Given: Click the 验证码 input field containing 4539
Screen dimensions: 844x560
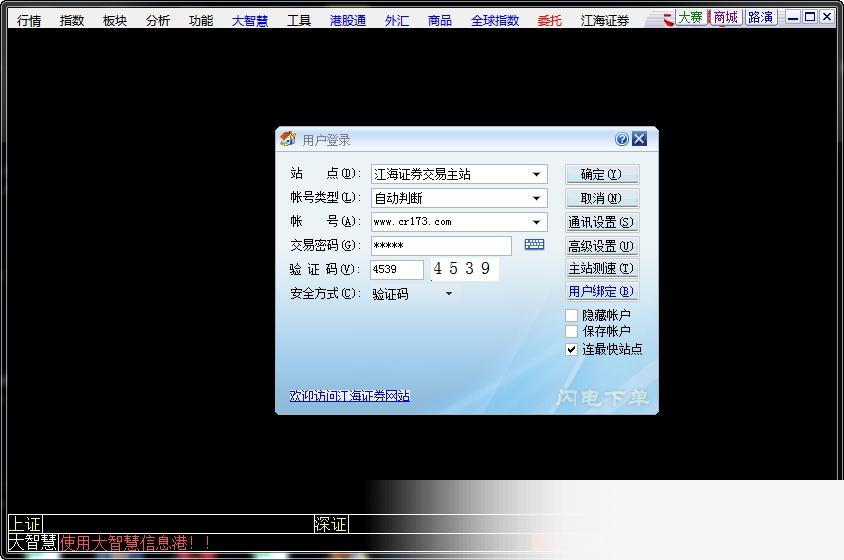Looking at the screenshot, I should [397, 269].
